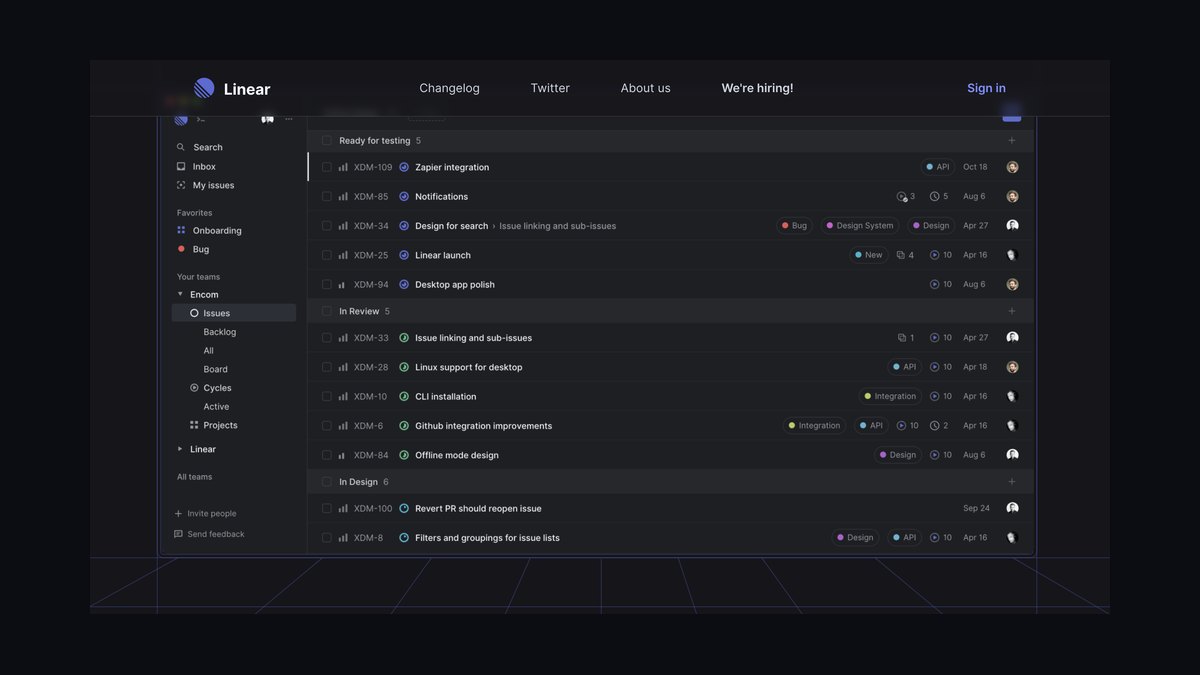Screen dimensions: 1200x675
Task: Open the We're hiring! page
Action: coord(757,88)
